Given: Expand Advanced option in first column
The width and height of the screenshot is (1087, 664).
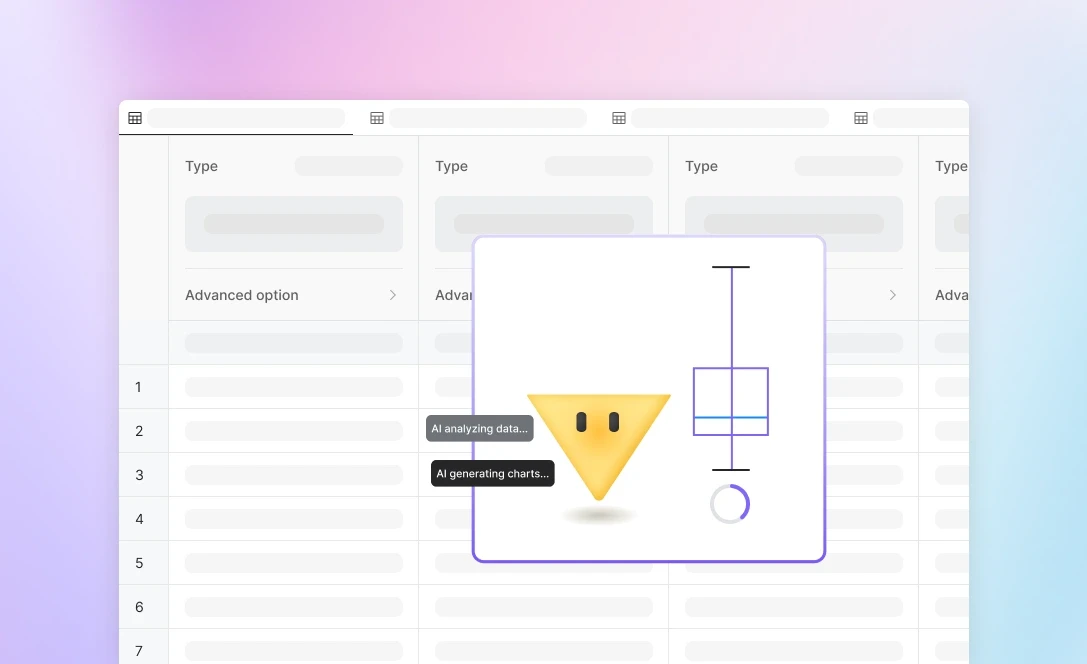Looking at the screenshot, I should pyautogui.click(x=293, y=295).
